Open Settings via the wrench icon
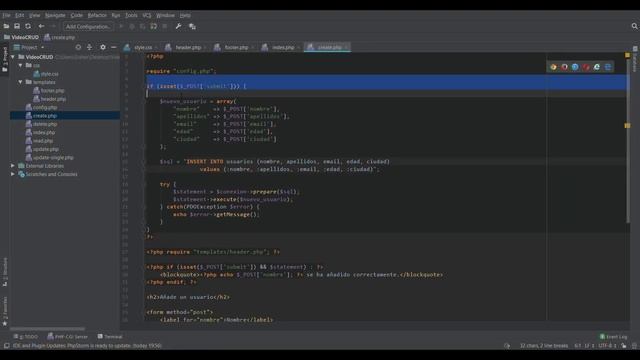This screenshot has height=360, width=640. click(178, 26)
